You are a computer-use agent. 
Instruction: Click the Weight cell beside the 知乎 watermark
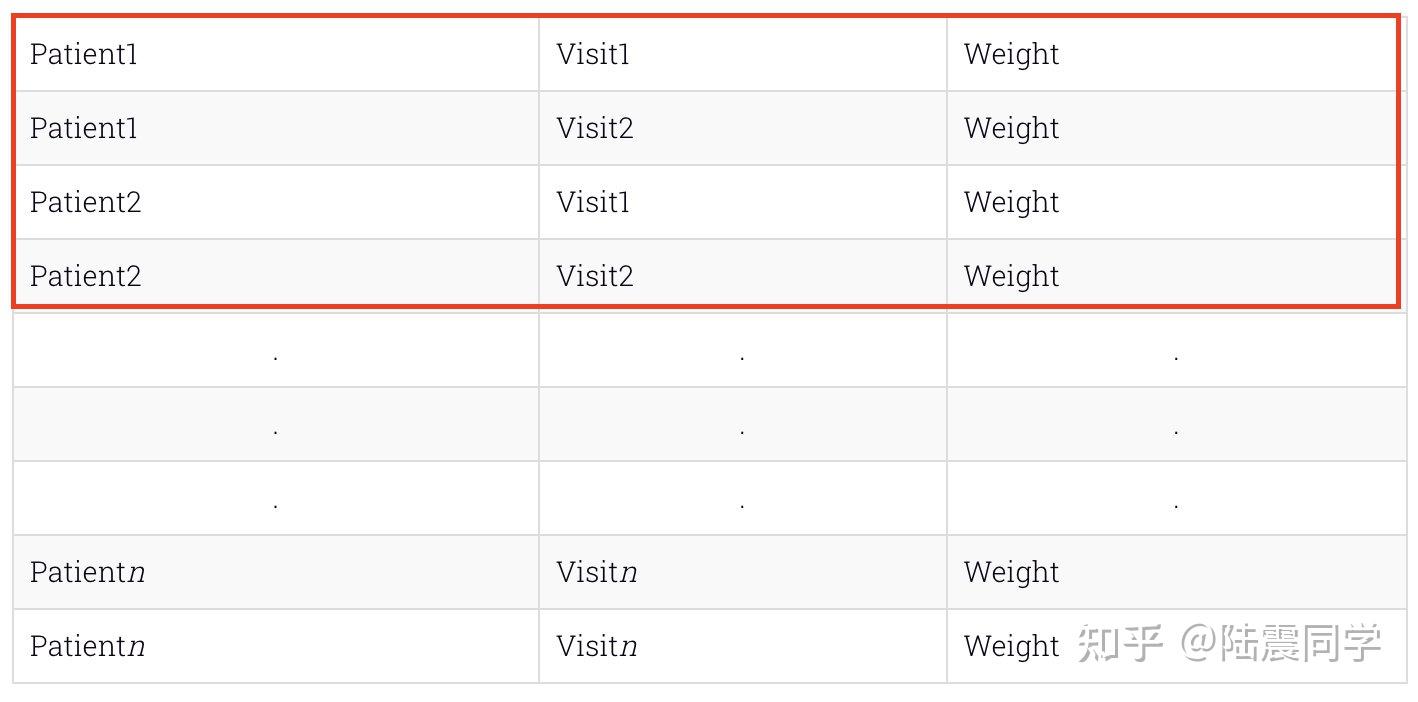point(1011,646)
